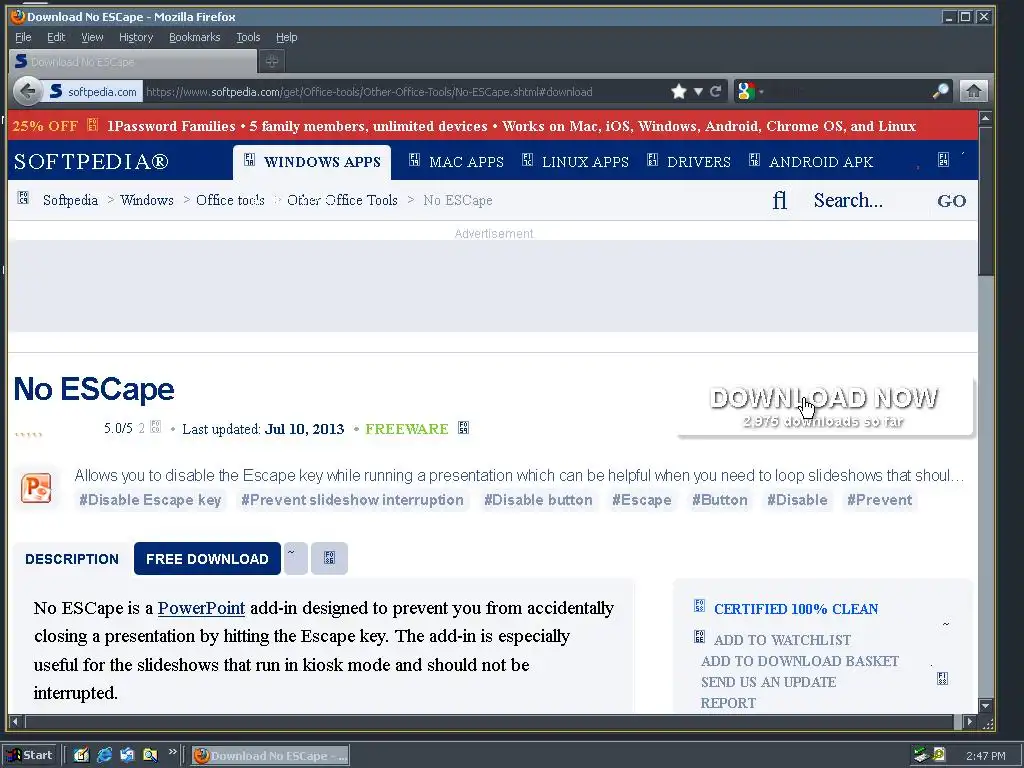The width and height of the screenshot is (1024, 768).
Task: Open the DESCRIPTION tab
Action: pos(72,559)
